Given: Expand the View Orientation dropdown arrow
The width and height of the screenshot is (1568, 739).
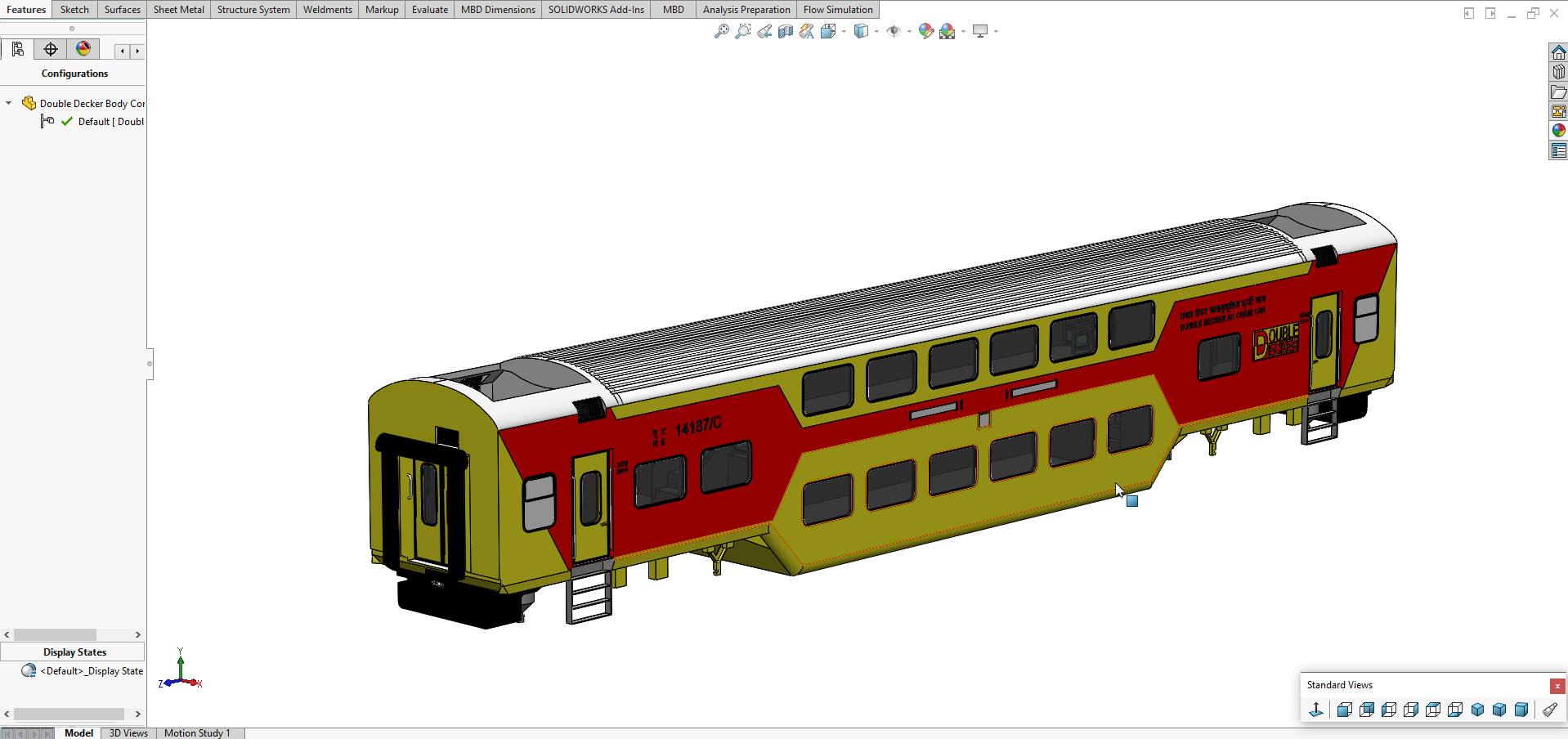Looking at the screenshot, I should [844, 32].
